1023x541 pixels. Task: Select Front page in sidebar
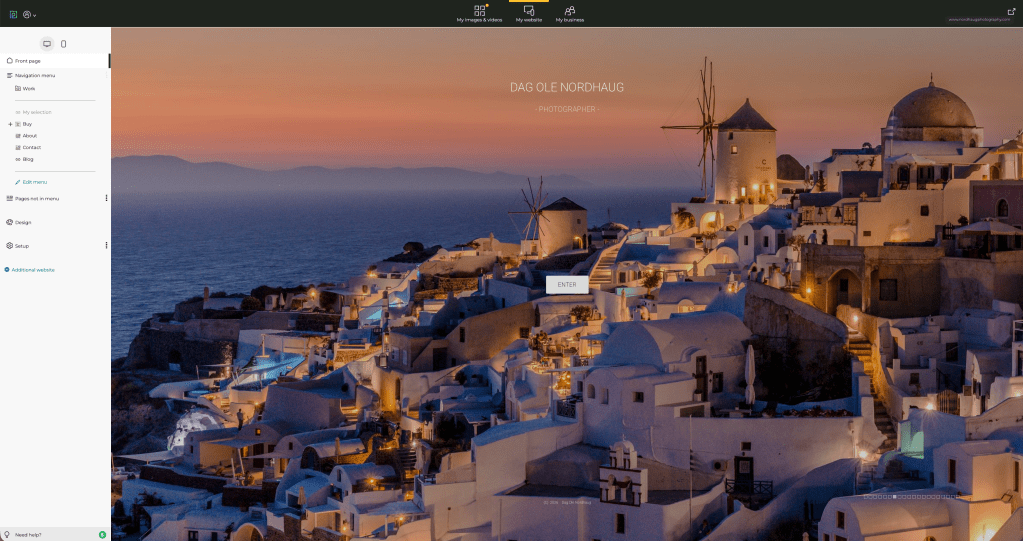click(55, 61)
